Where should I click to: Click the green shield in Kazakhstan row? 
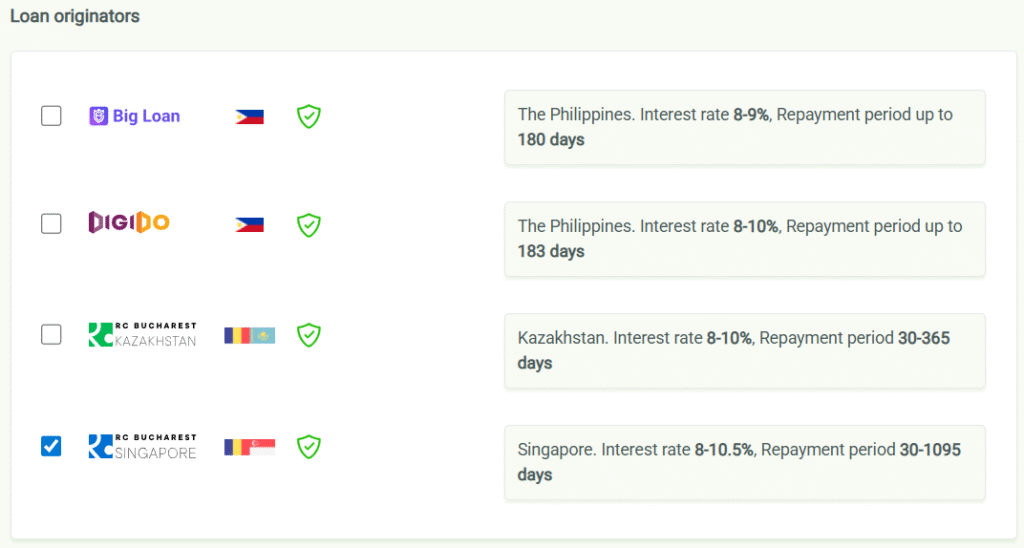click(x=309, y=335)
